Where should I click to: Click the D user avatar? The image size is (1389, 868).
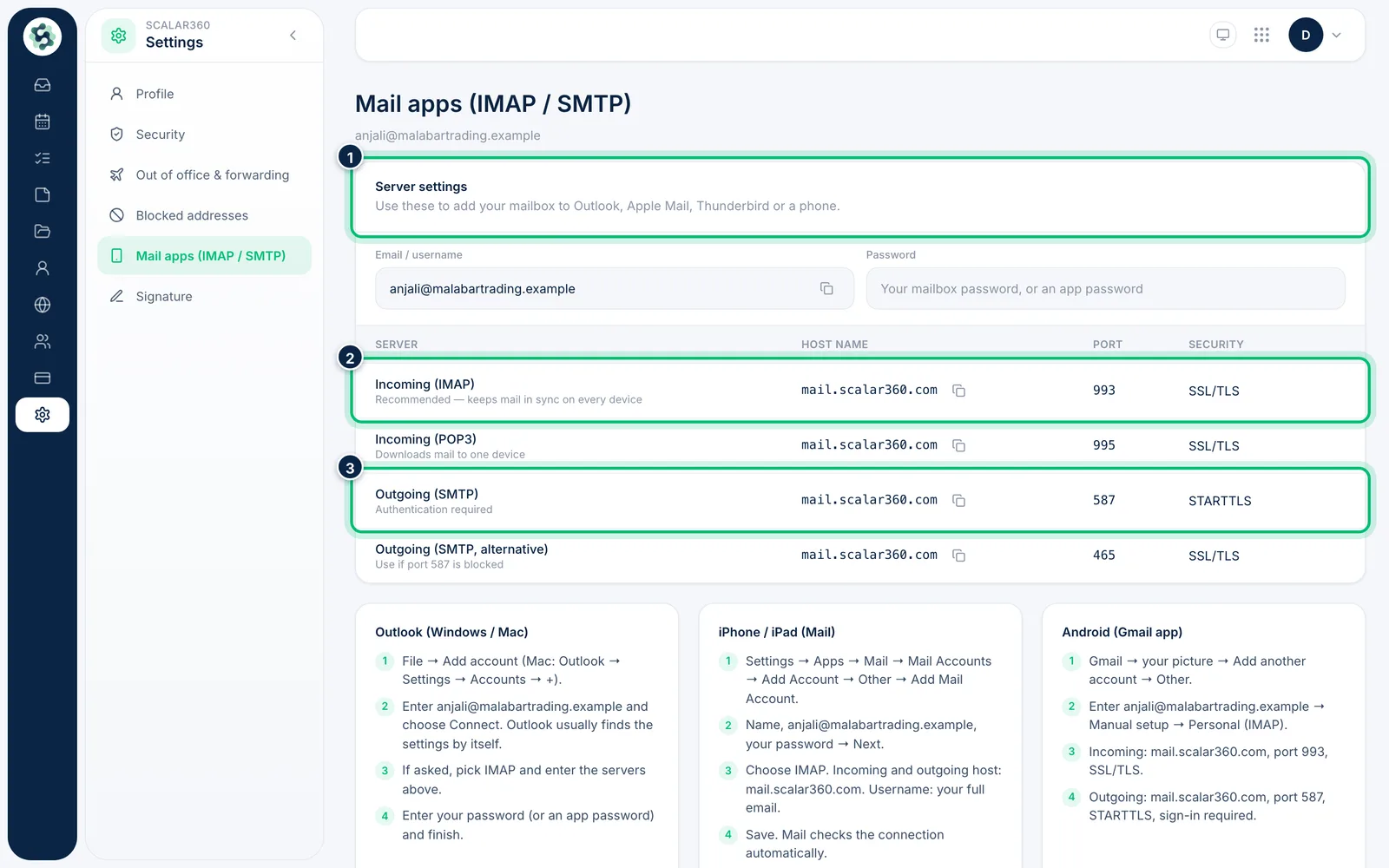coord(1306,35)
